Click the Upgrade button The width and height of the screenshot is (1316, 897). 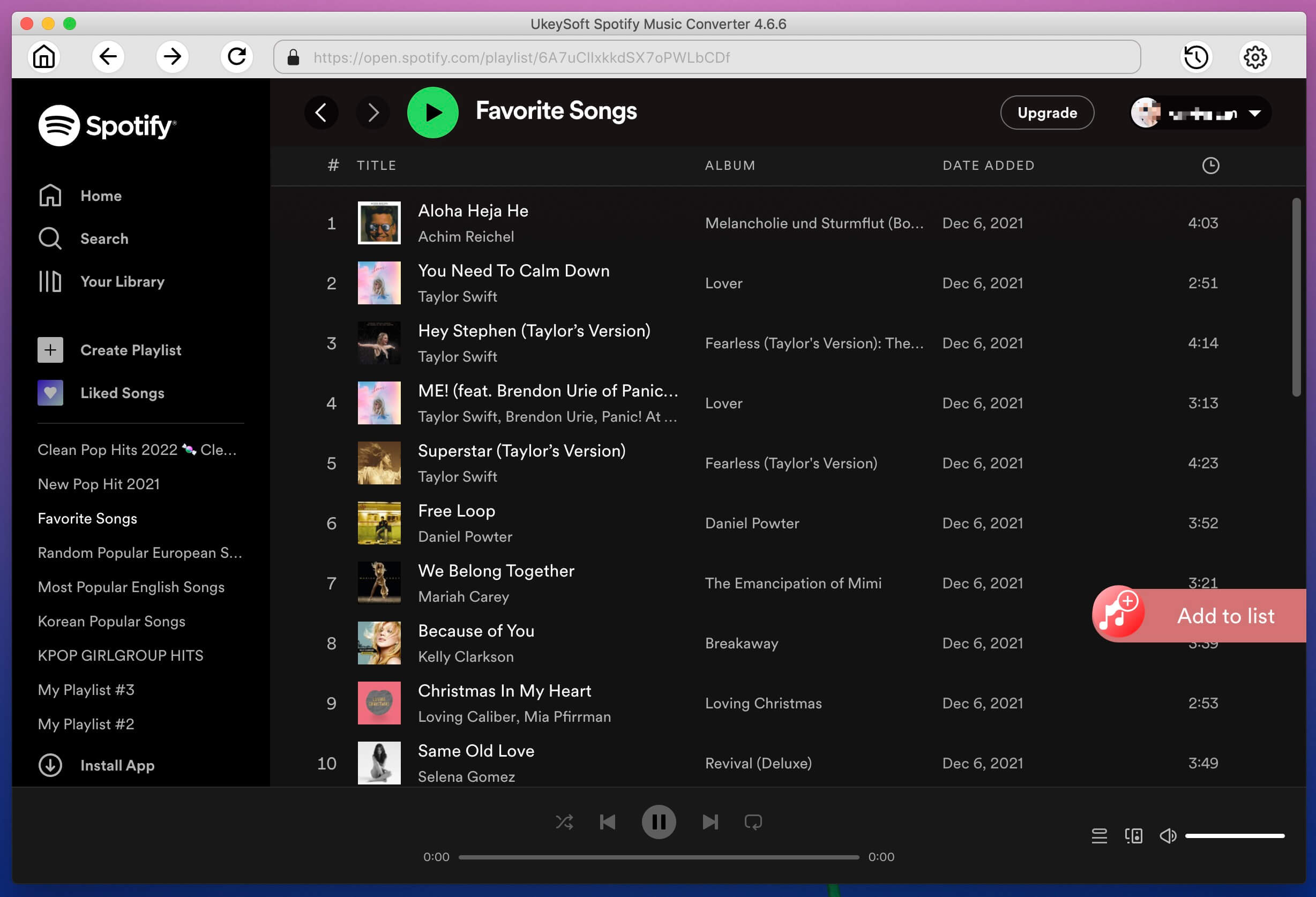[x=1047, y=113]
